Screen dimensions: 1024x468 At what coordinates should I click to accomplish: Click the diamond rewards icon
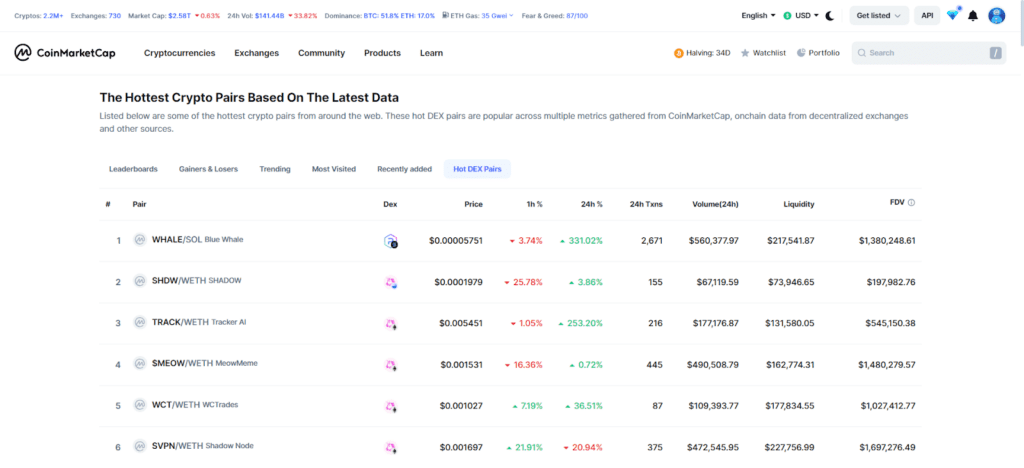pyautogui.click(x=952, y=15)
